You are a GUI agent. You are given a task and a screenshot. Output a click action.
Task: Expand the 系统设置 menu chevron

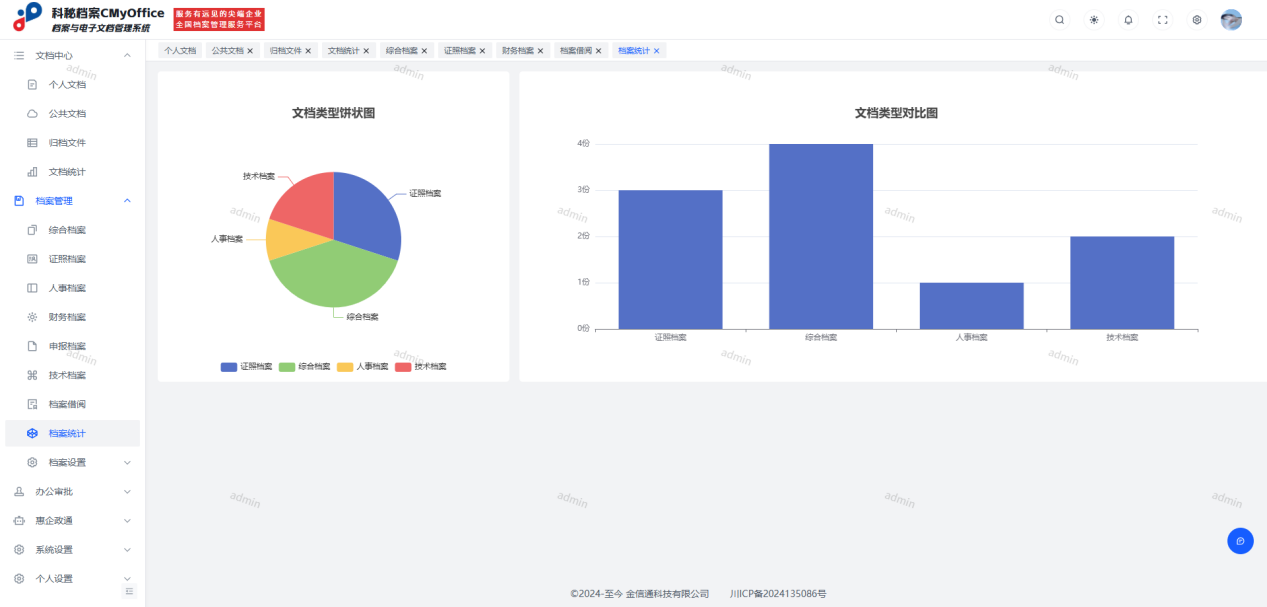127,549
